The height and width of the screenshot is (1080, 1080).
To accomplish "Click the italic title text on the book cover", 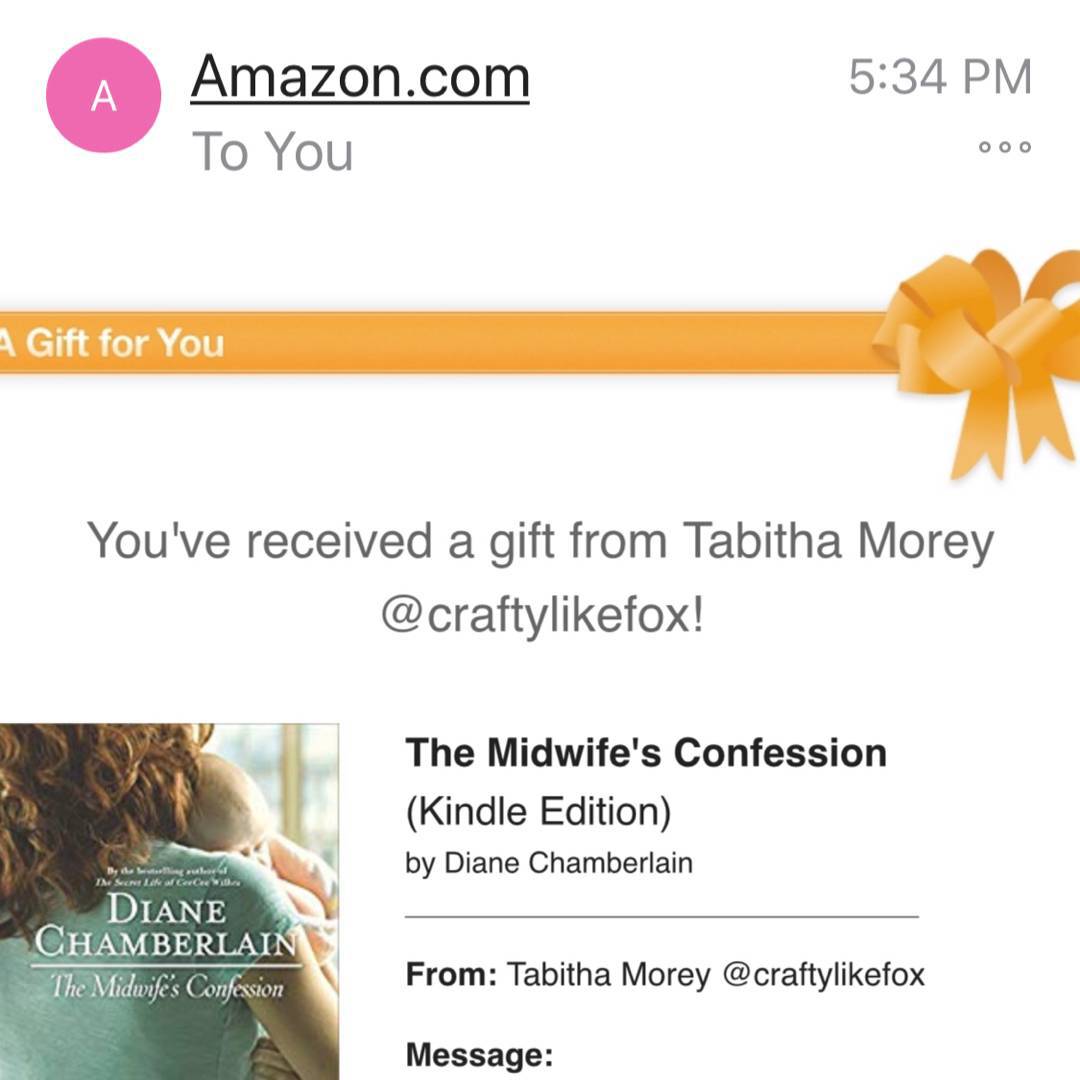I will (x=167, y=989).
